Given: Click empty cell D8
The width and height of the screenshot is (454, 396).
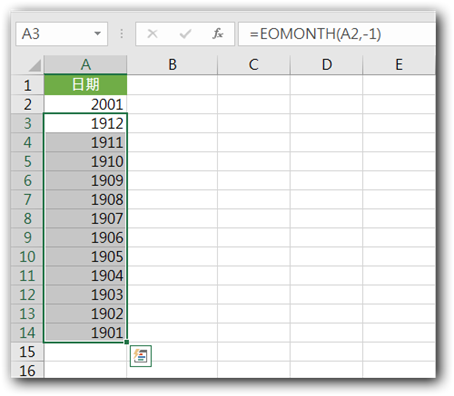Looking at the screenshot, I should (326, 218).
